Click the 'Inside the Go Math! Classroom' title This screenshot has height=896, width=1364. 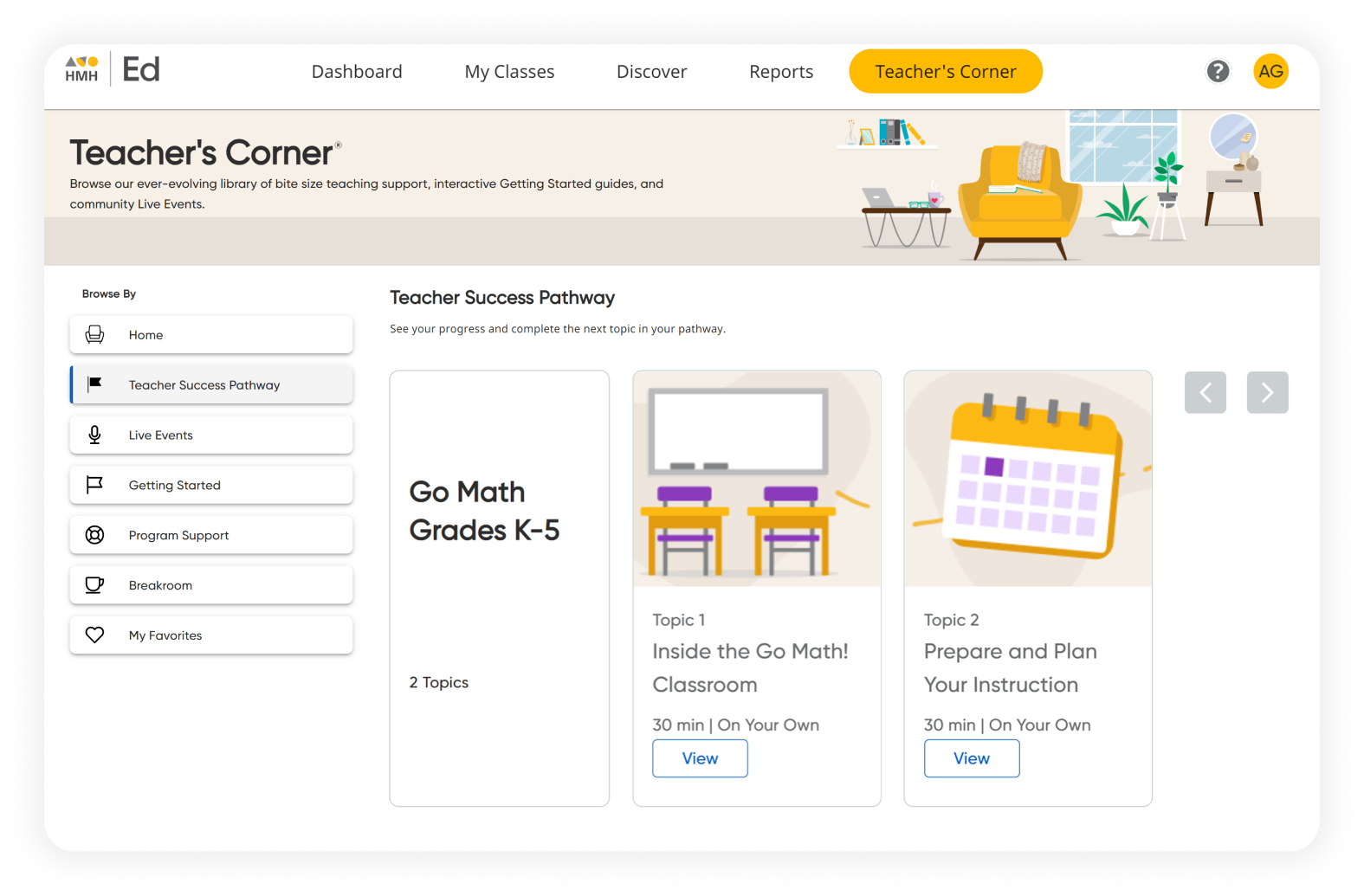click(x=750, y=667)
